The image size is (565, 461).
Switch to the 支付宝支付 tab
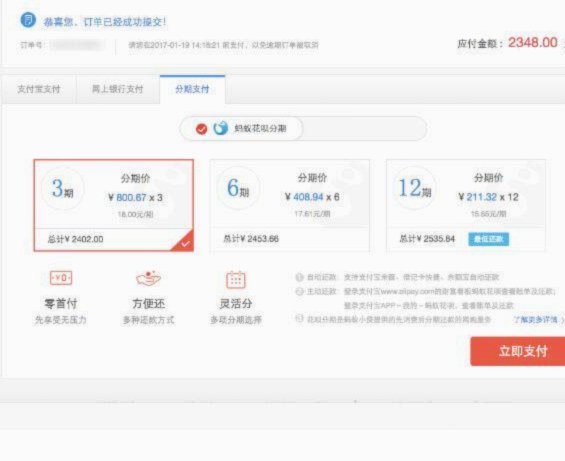39,89
